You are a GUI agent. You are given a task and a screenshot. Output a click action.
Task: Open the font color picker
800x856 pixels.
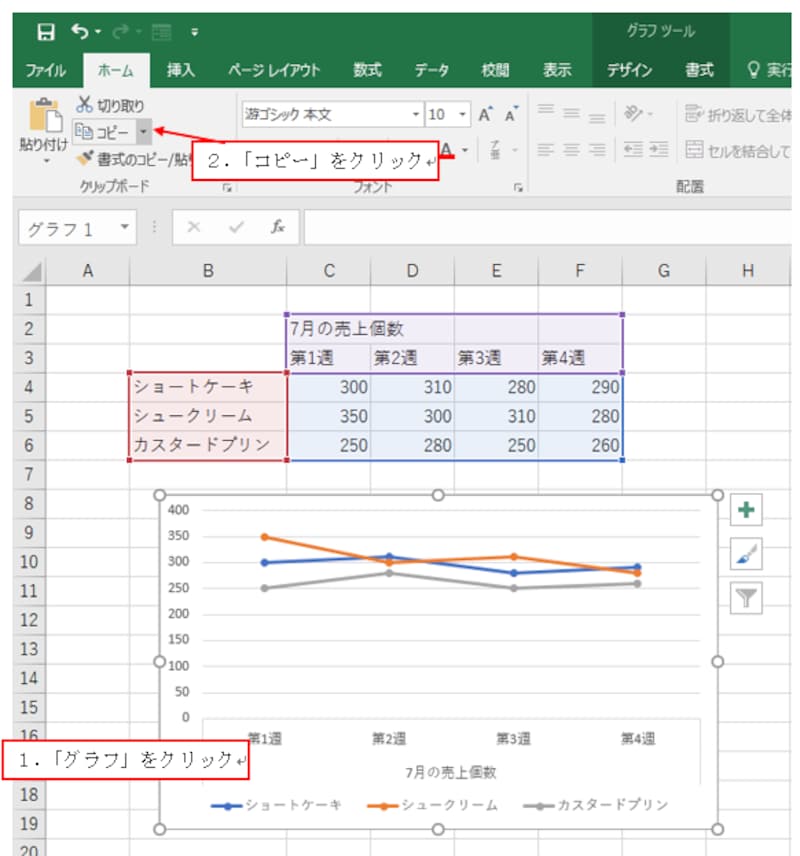pos(447,149)
